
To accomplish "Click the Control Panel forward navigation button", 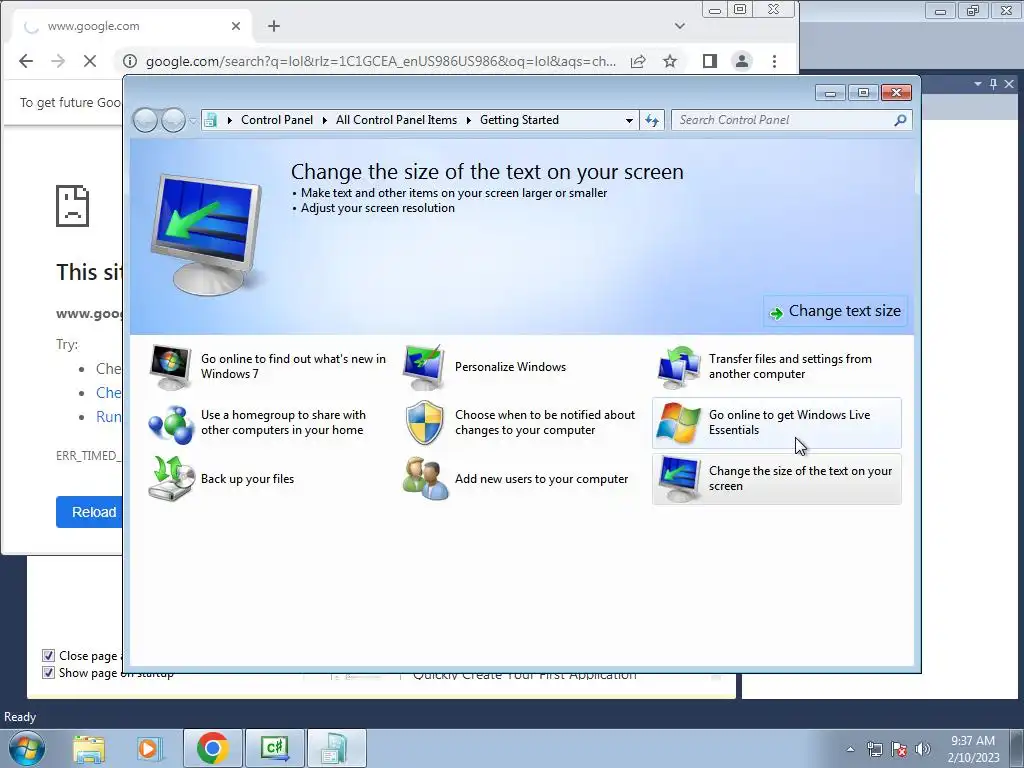I will pos(173,120).
